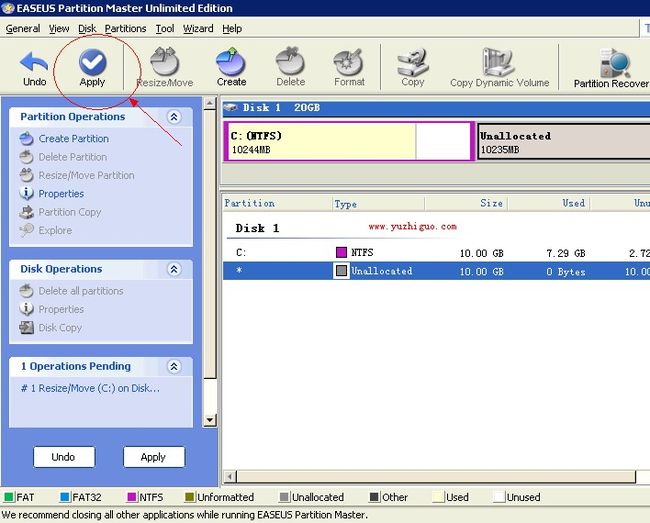Click Create Partition icon in sidebar
The width and height of the screenshot is (650, 523).
(x=26, y=138)
